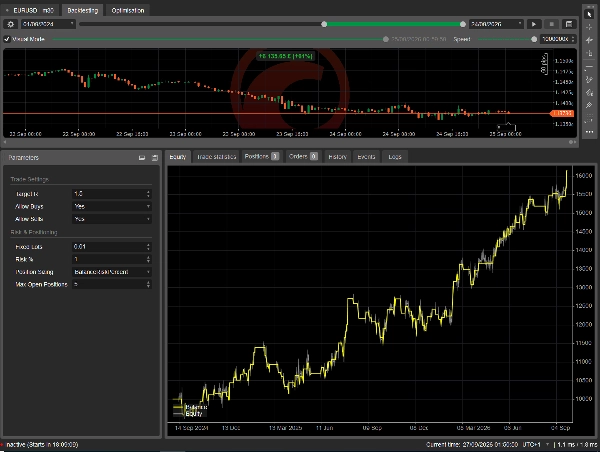
Task: Open the History tab
Action: pyautogui.click(x=338, y=157)
